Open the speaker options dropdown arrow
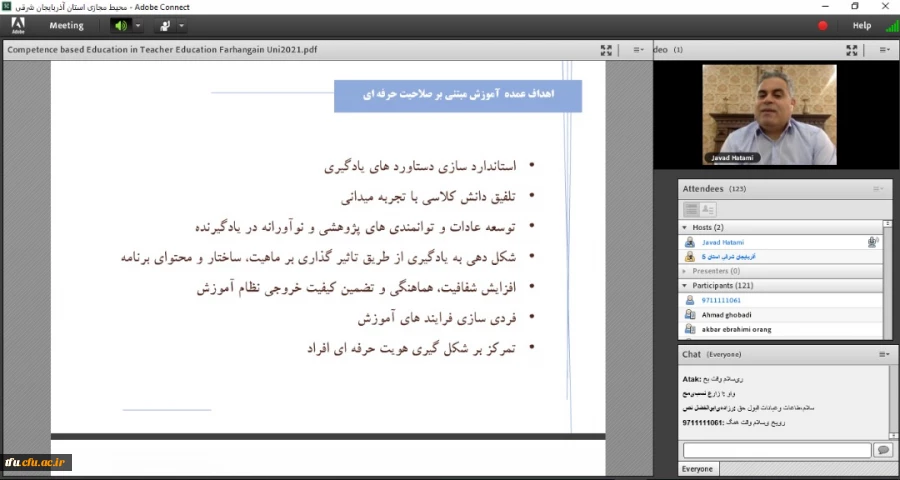Viewport: 900px width, 480px height. click(x=138, y=26)
